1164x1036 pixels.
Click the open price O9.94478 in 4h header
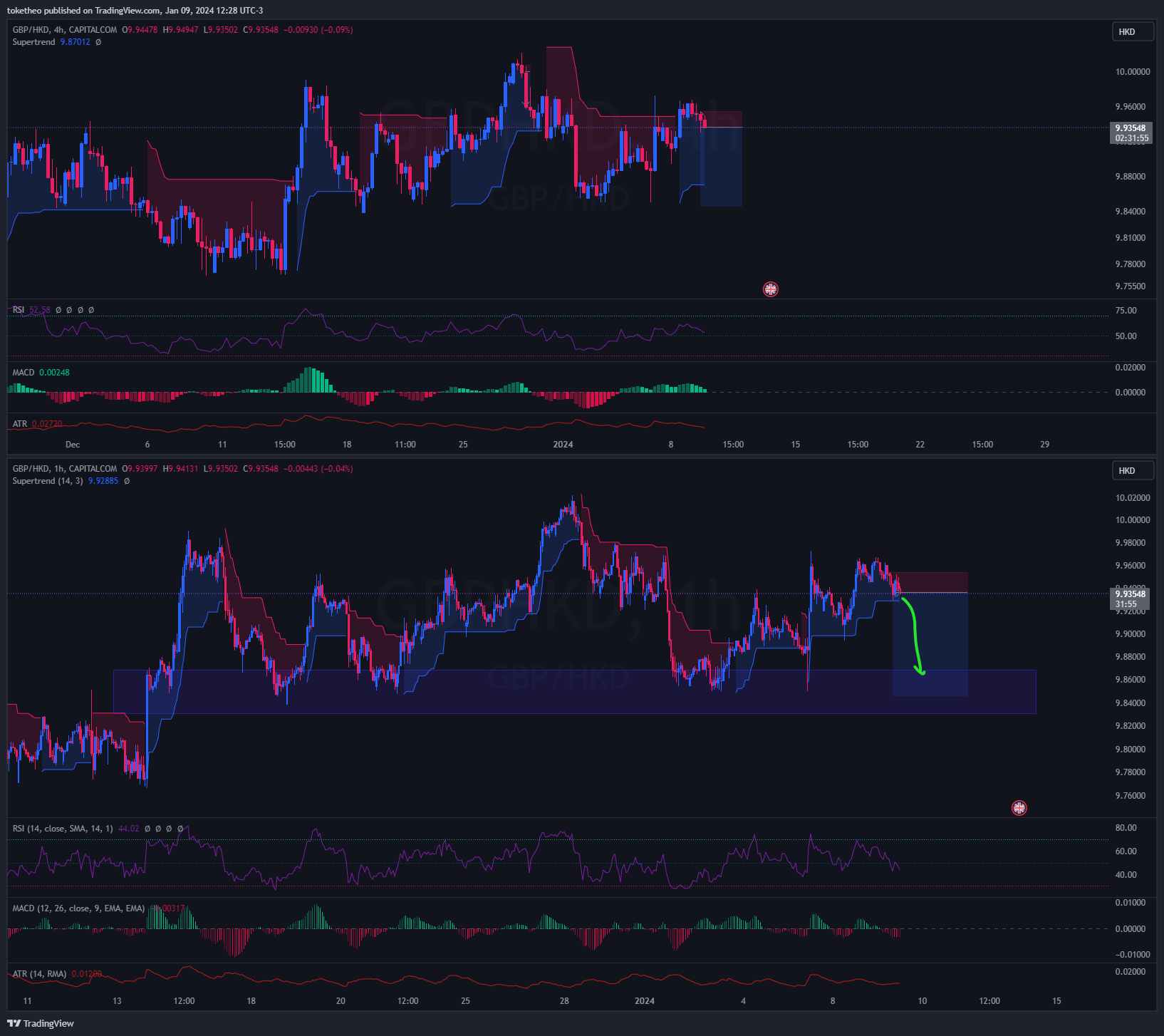[140, 30]
